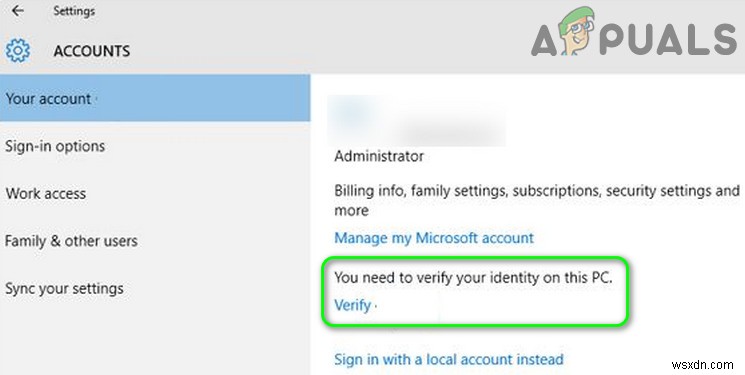Click the Settings window title
This screenshot has width=745, height=375.
[74, 11]
